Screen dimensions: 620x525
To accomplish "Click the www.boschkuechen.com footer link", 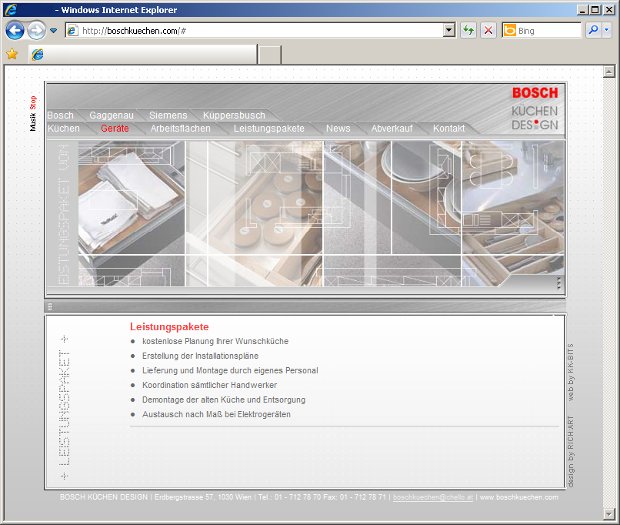I will click(519, 497).
